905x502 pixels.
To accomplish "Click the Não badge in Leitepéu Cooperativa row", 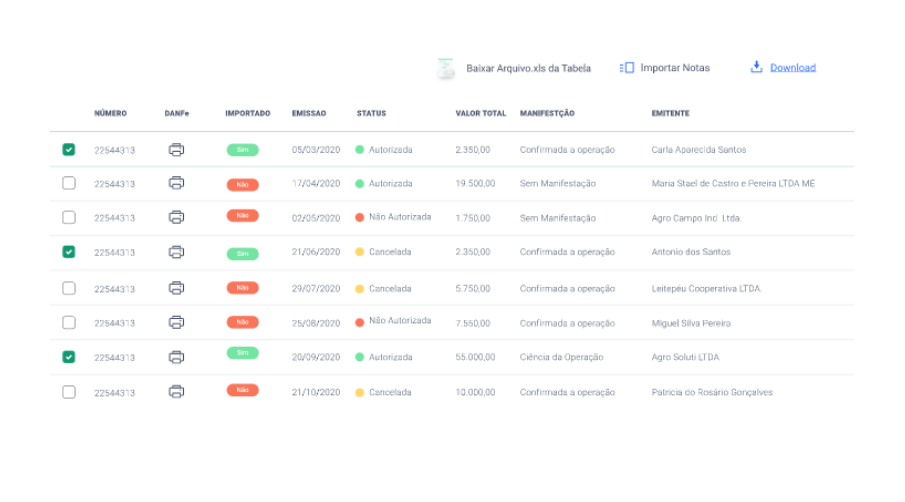I will coord(242,288).
